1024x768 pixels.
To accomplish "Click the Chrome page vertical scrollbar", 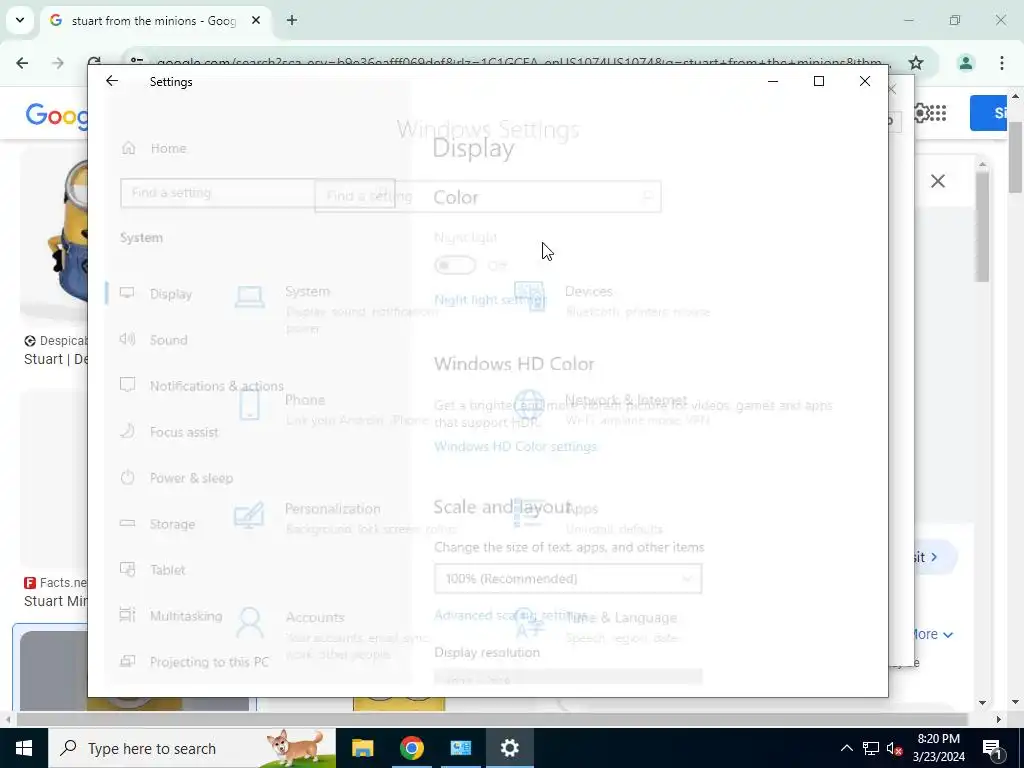I will coord(1016,157).
